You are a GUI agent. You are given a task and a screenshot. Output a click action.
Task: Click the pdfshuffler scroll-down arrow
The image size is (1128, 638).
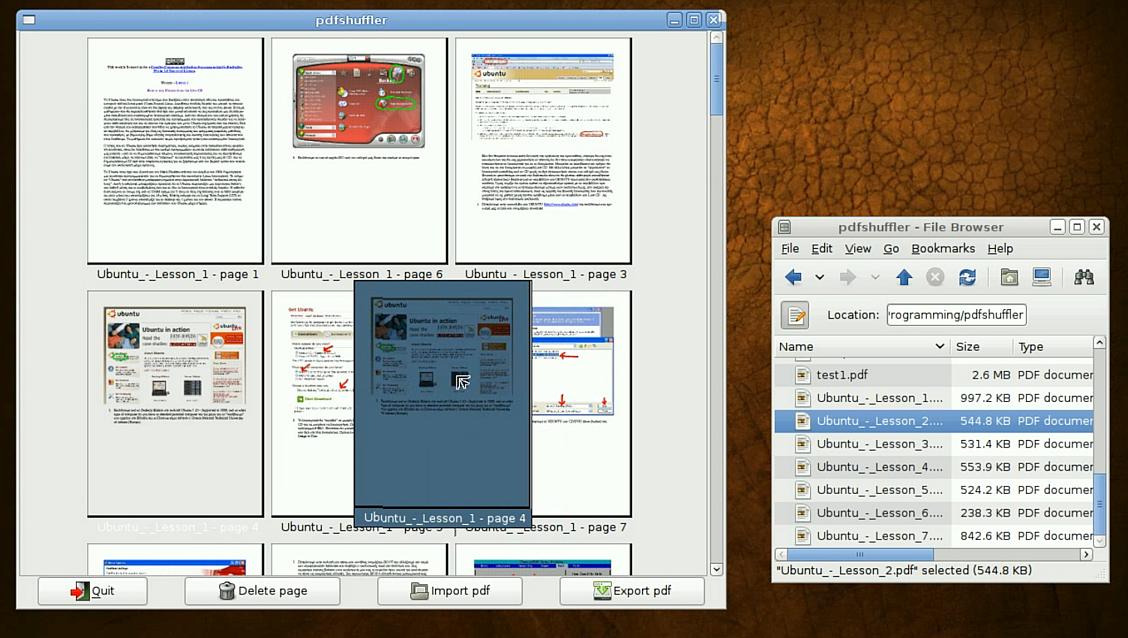717,569
